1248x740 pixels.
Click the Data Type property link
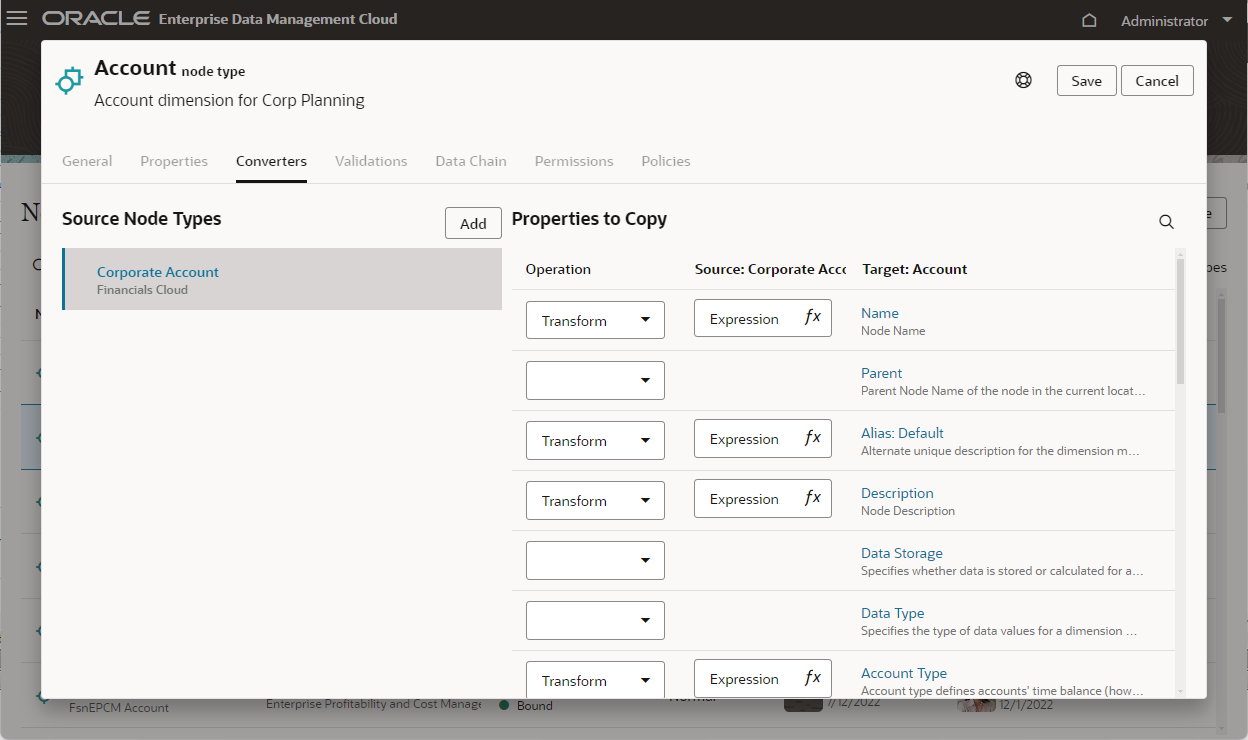point(892,613)
